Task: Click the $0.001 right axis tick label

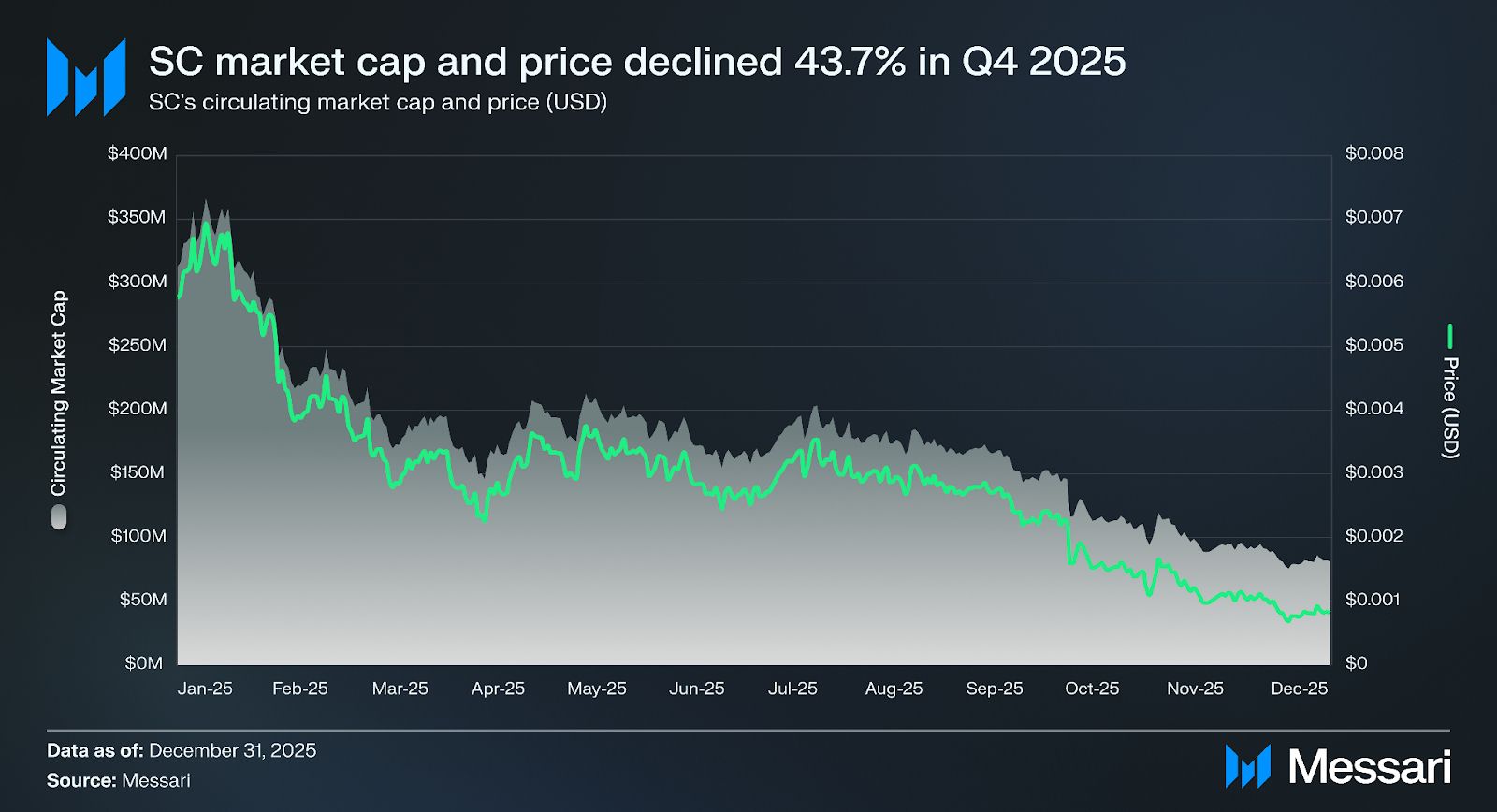Action: coord(1374,600)
